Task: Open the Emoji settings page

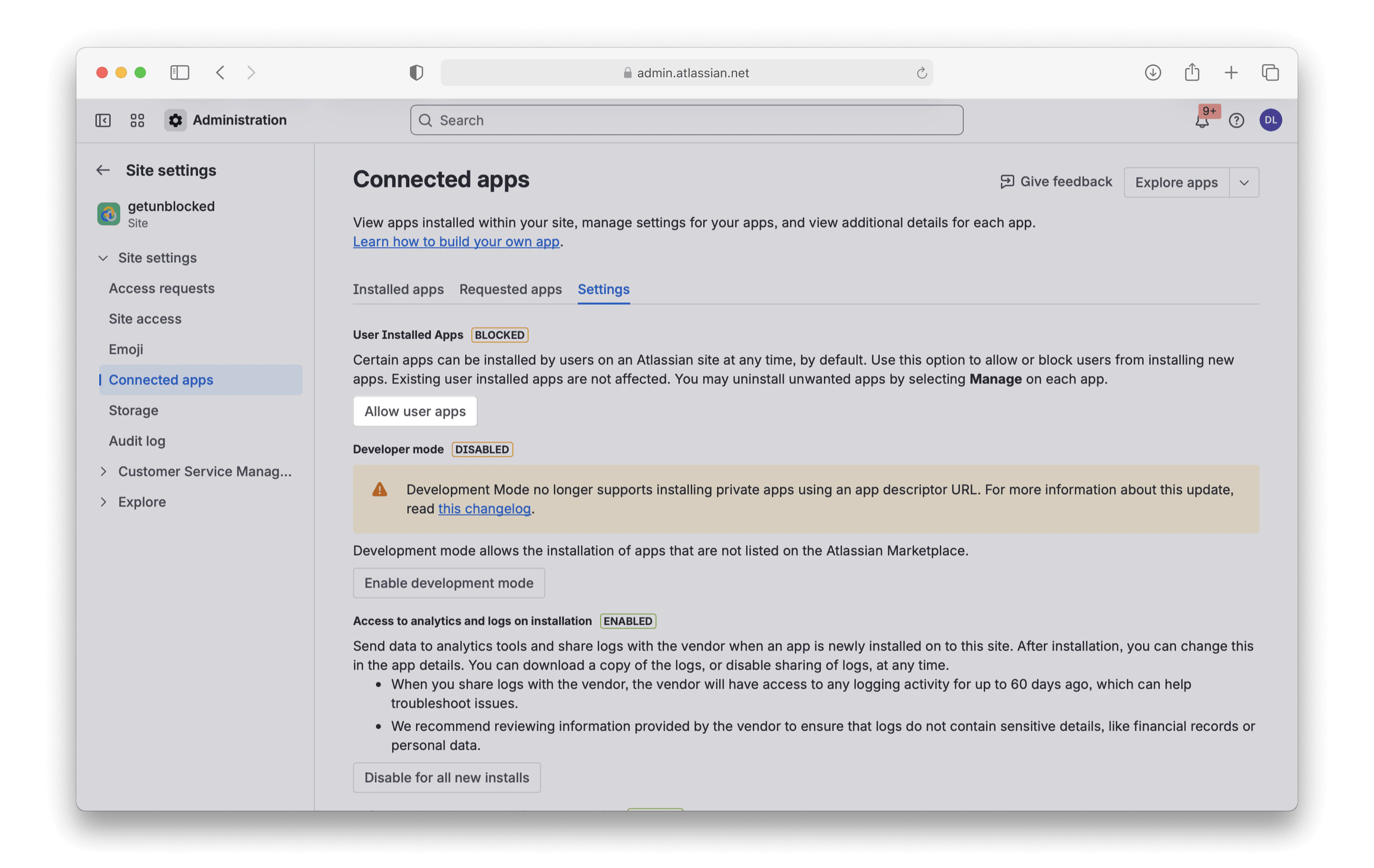Action: pyautogui.click(x=201, y=349)
